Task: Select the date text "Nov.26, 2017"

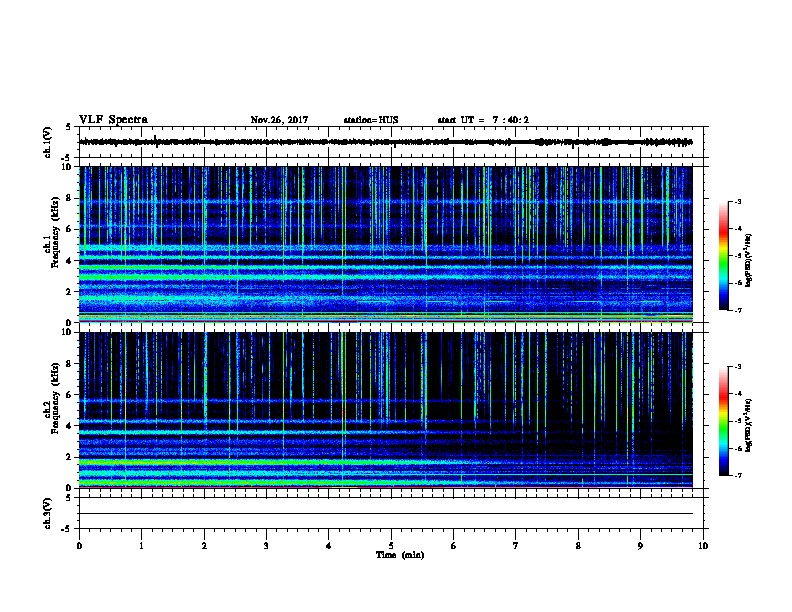Action: (279, 120)
